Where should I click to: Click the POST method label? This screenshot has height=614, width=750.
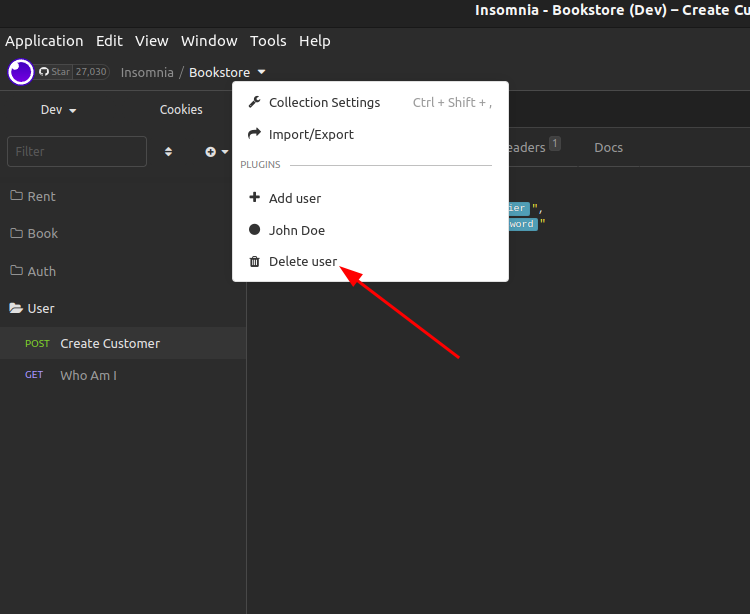(37, 343)
